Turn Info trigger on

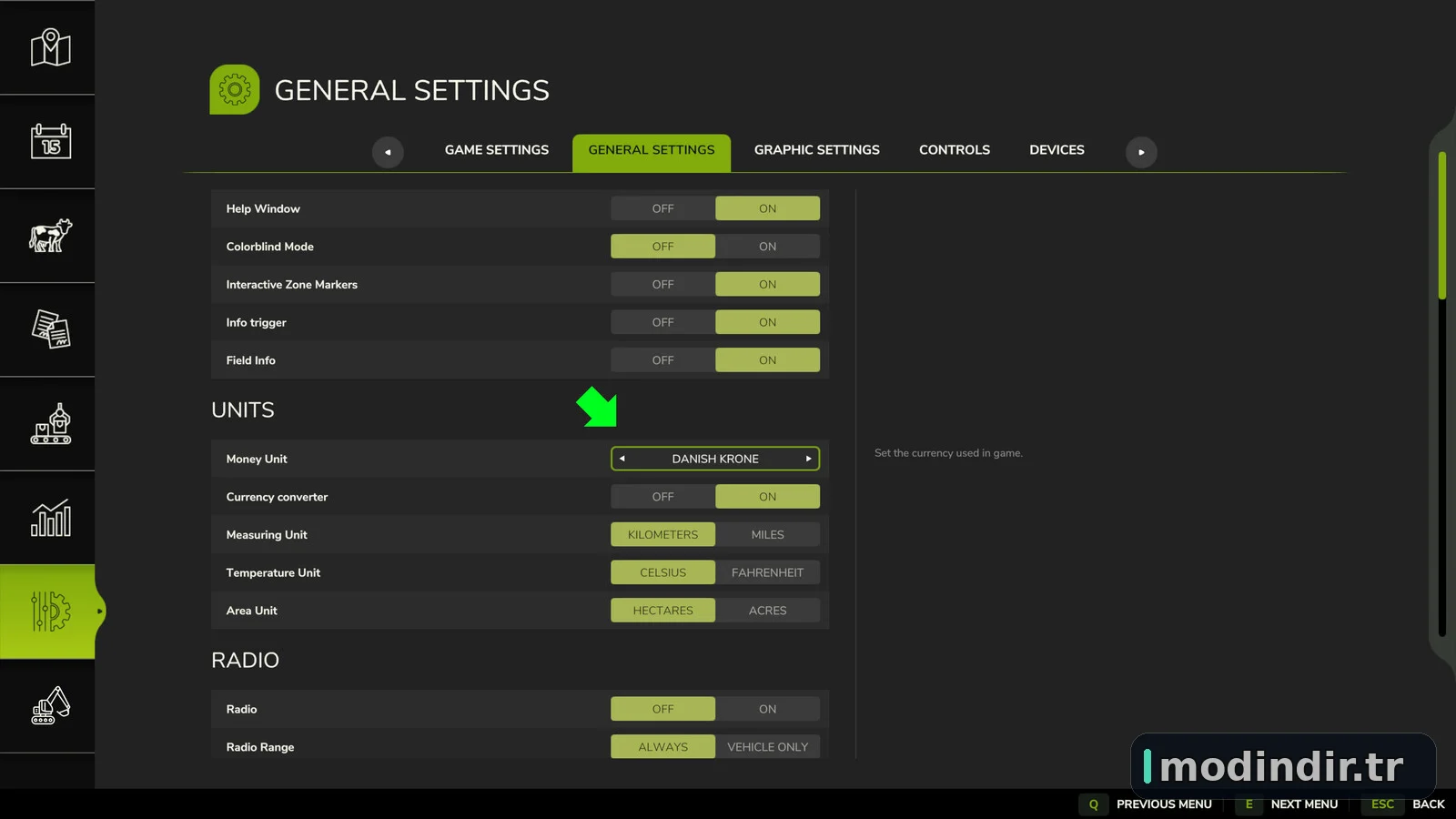coord(767,322)
